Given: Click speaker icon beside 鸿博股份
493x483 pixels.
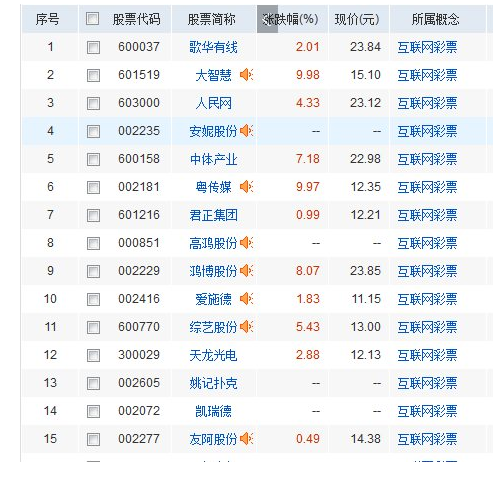Looking at the screenshot, I should point(246,271).
